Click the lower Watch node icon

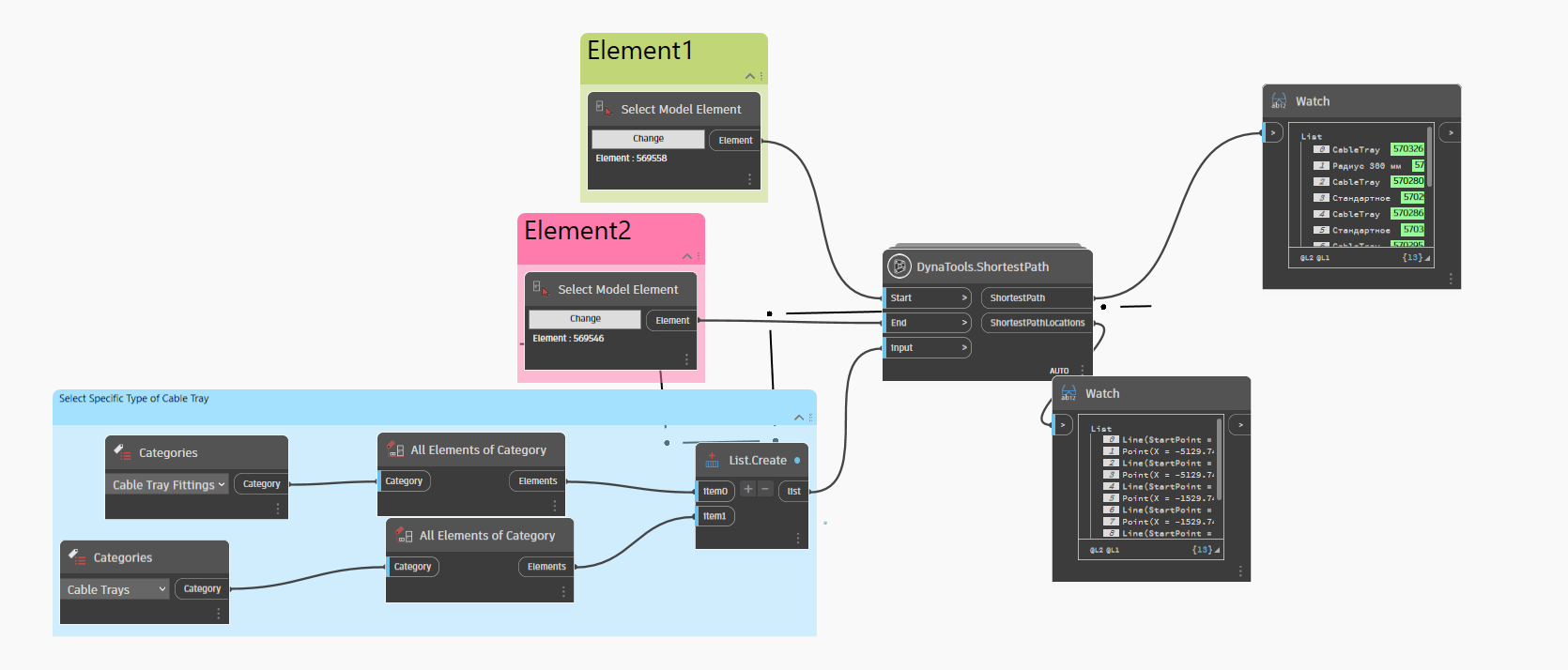[x=1068, y=393]
